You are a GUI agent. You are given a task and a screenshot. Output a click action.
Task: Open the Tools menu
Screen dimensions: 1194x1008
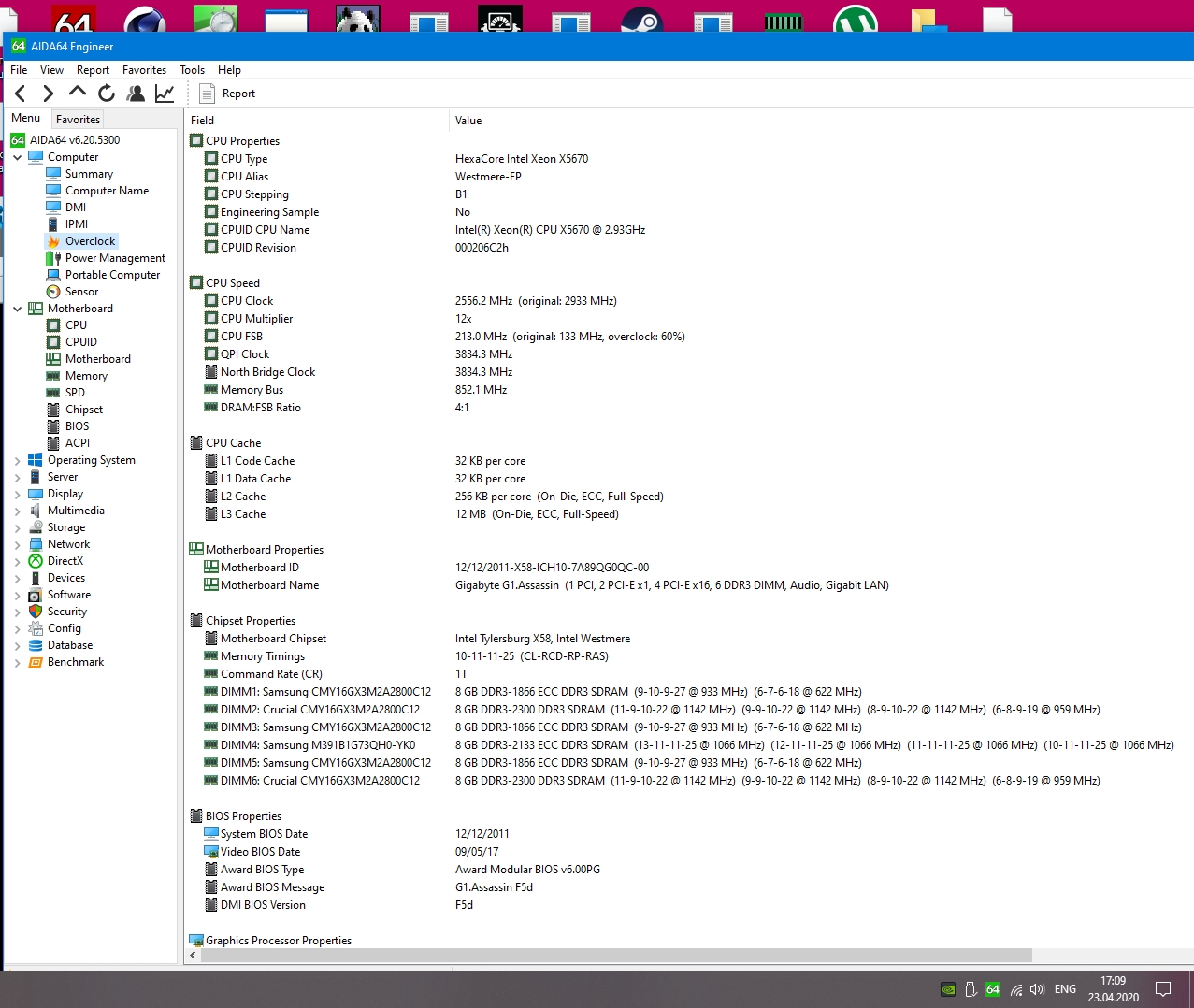[192, 70]
